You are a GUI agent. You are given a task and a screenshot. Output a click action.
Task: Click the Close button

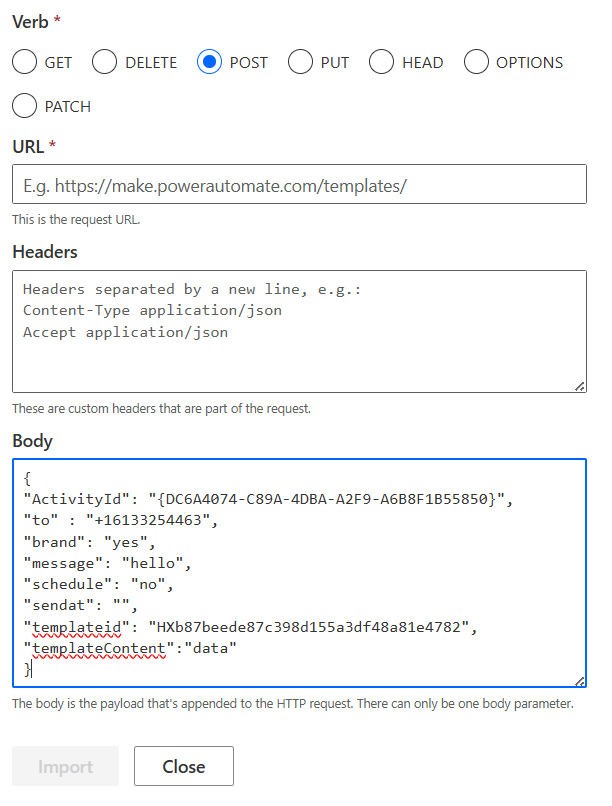pyautogui.click(x=183, y=767)
